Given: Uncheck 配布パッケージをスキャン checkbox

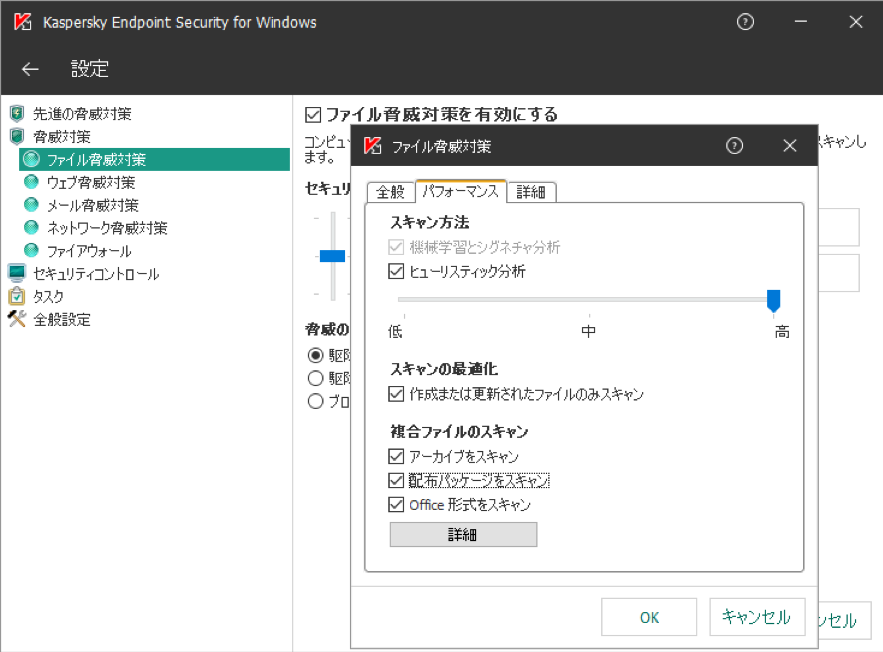Looking at the screenshot, I should coord(396,480).
